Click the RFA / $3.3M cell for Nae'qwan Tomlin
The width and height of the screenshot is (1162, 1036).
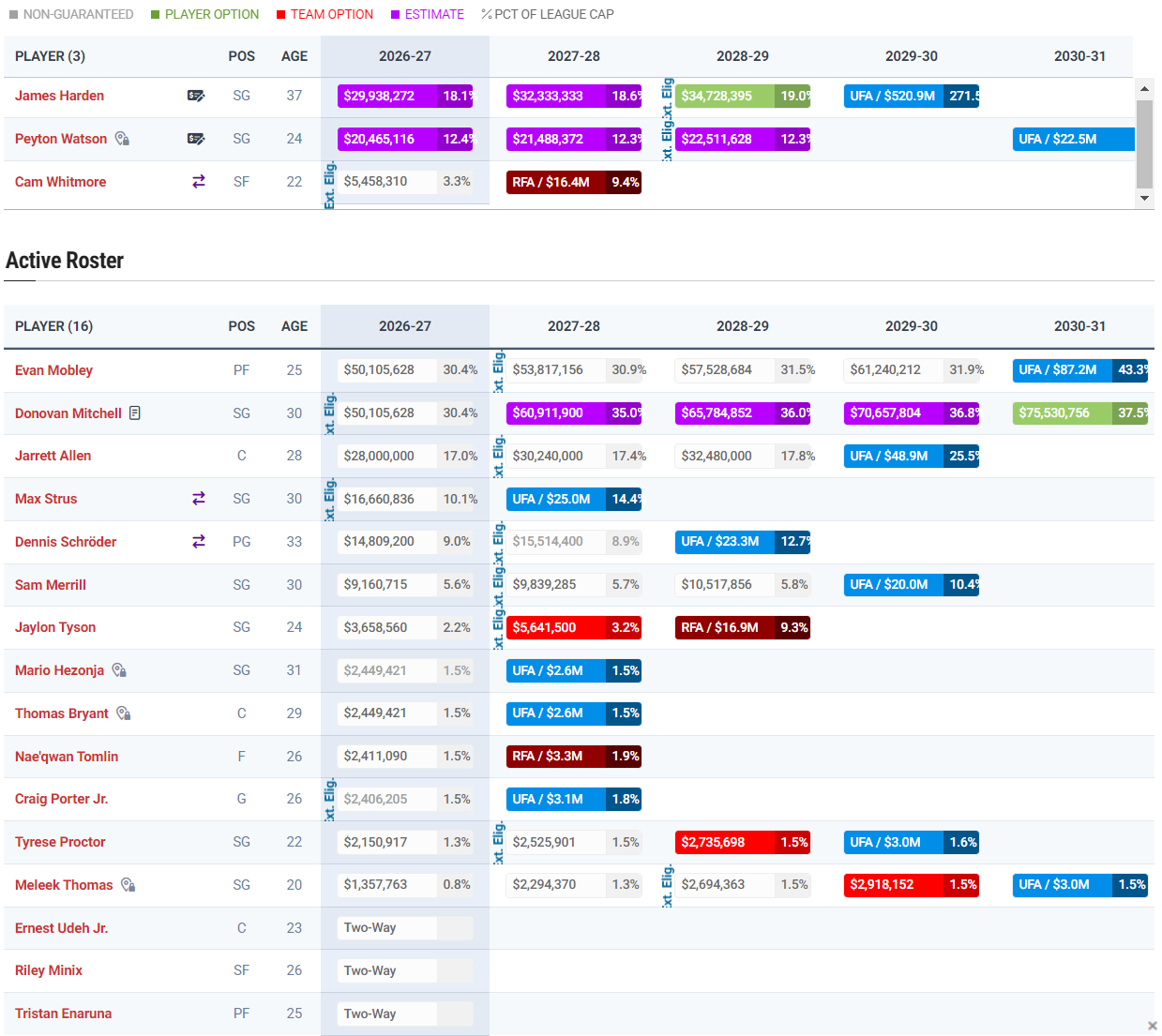574,756
